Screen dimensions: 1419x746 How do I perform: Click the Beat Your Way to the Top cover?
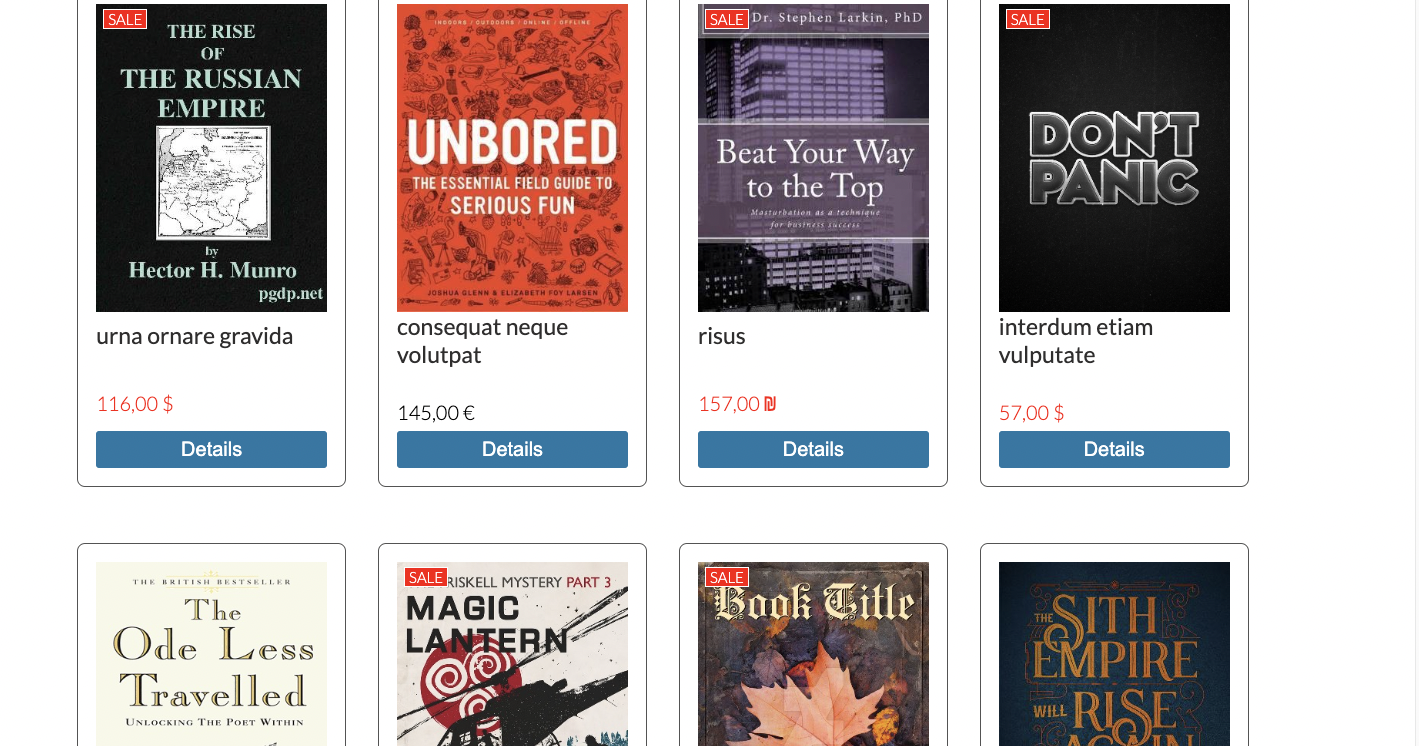pyautogui.click(x=813, y=156)
